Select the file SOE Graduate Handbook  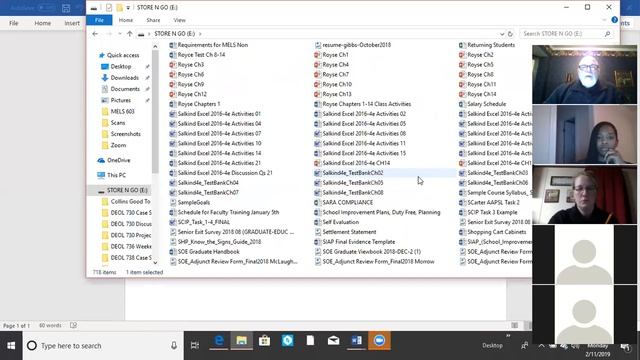pyautogui.click(x=208, y=252)
